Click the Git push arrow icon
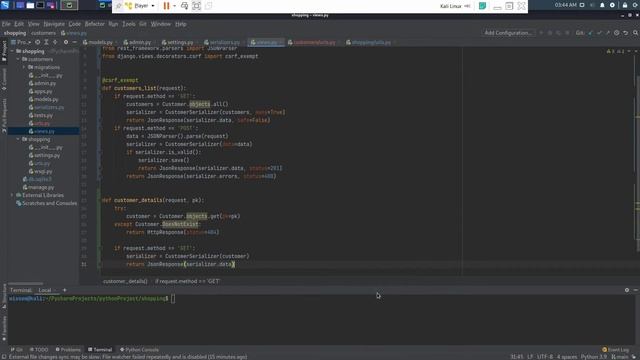 [x=608, y=33]
